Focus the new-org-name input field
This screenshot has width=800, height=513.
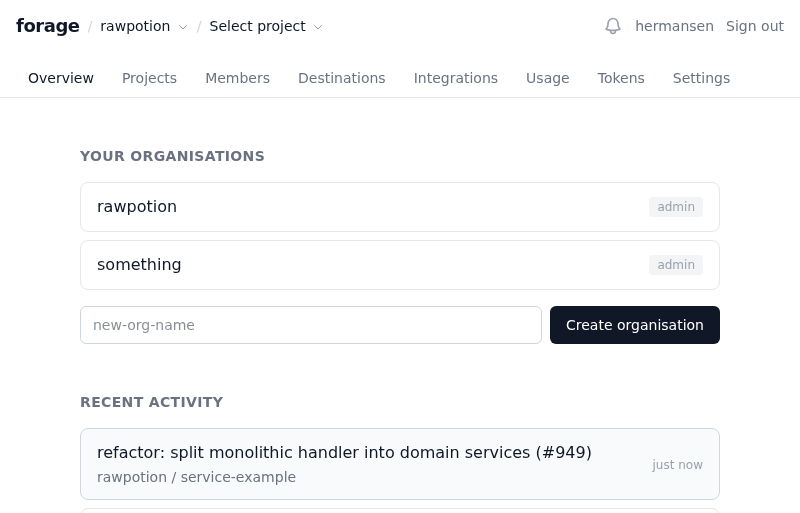click(311, 325)
